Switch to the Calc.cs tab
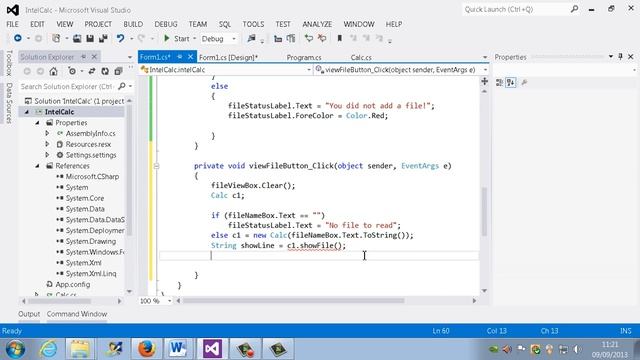Viewport: 640px width, 360px height. click(361, 58)
